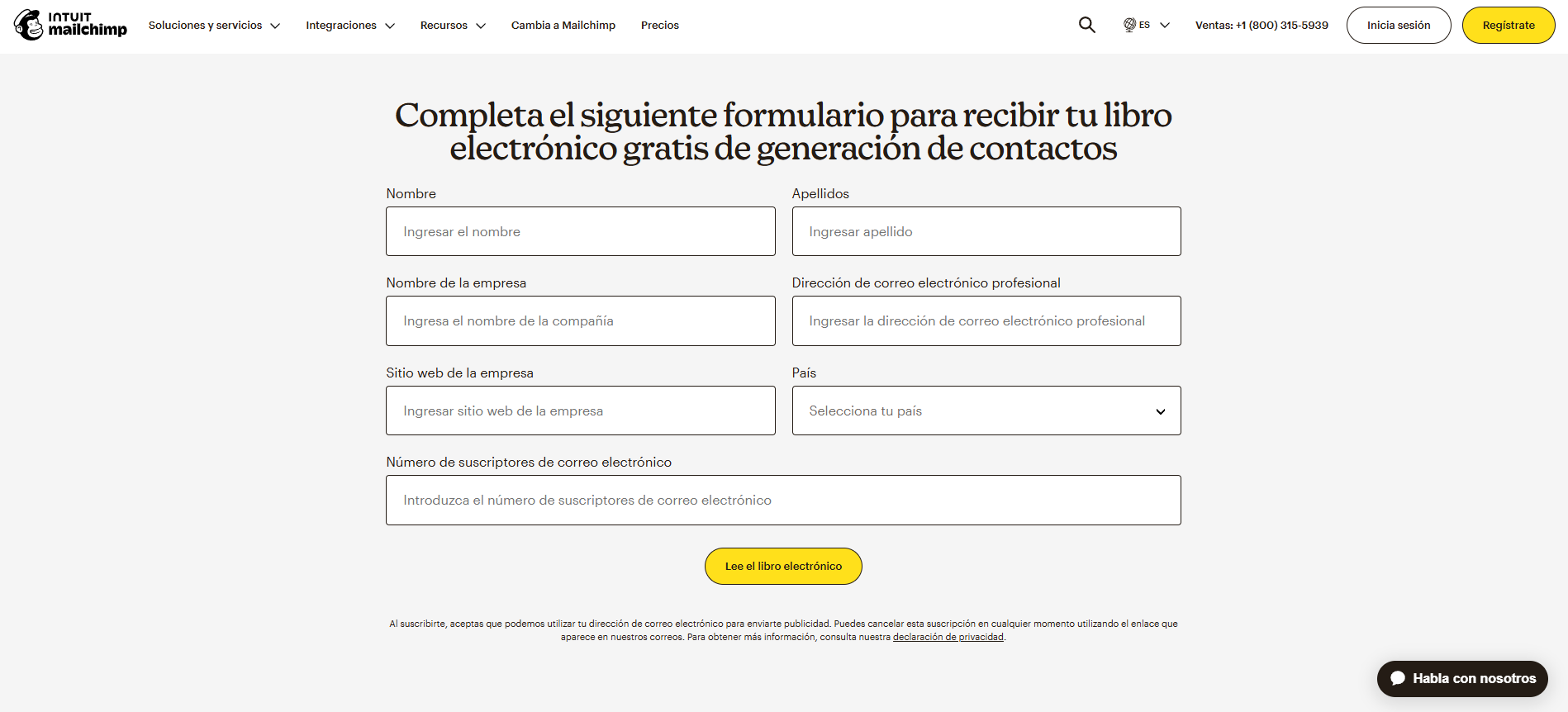
Task: Call sales number +1 (800) 315-5939
Action: click(1262, 26)
